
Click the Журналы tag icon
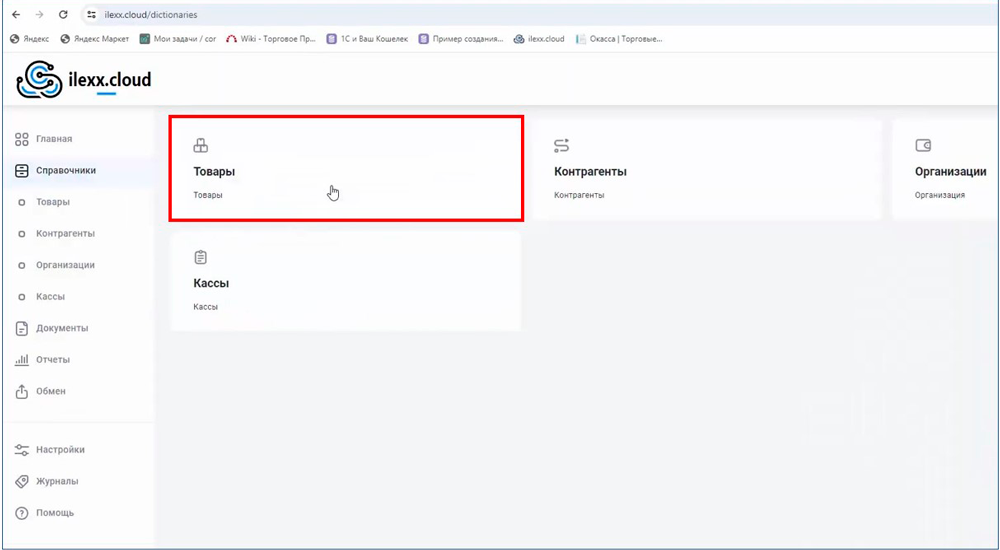point(22,482)
